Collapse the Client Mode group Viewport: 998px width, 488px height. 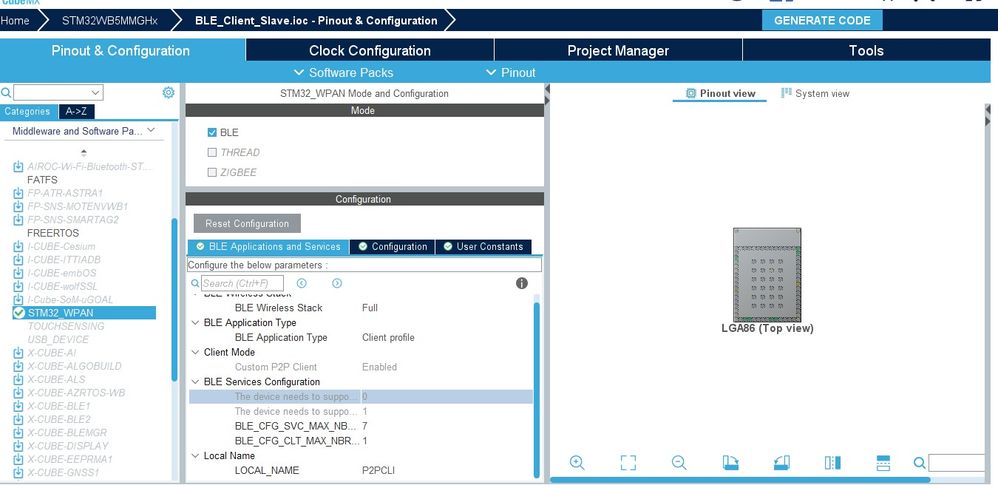coord(195,352)
